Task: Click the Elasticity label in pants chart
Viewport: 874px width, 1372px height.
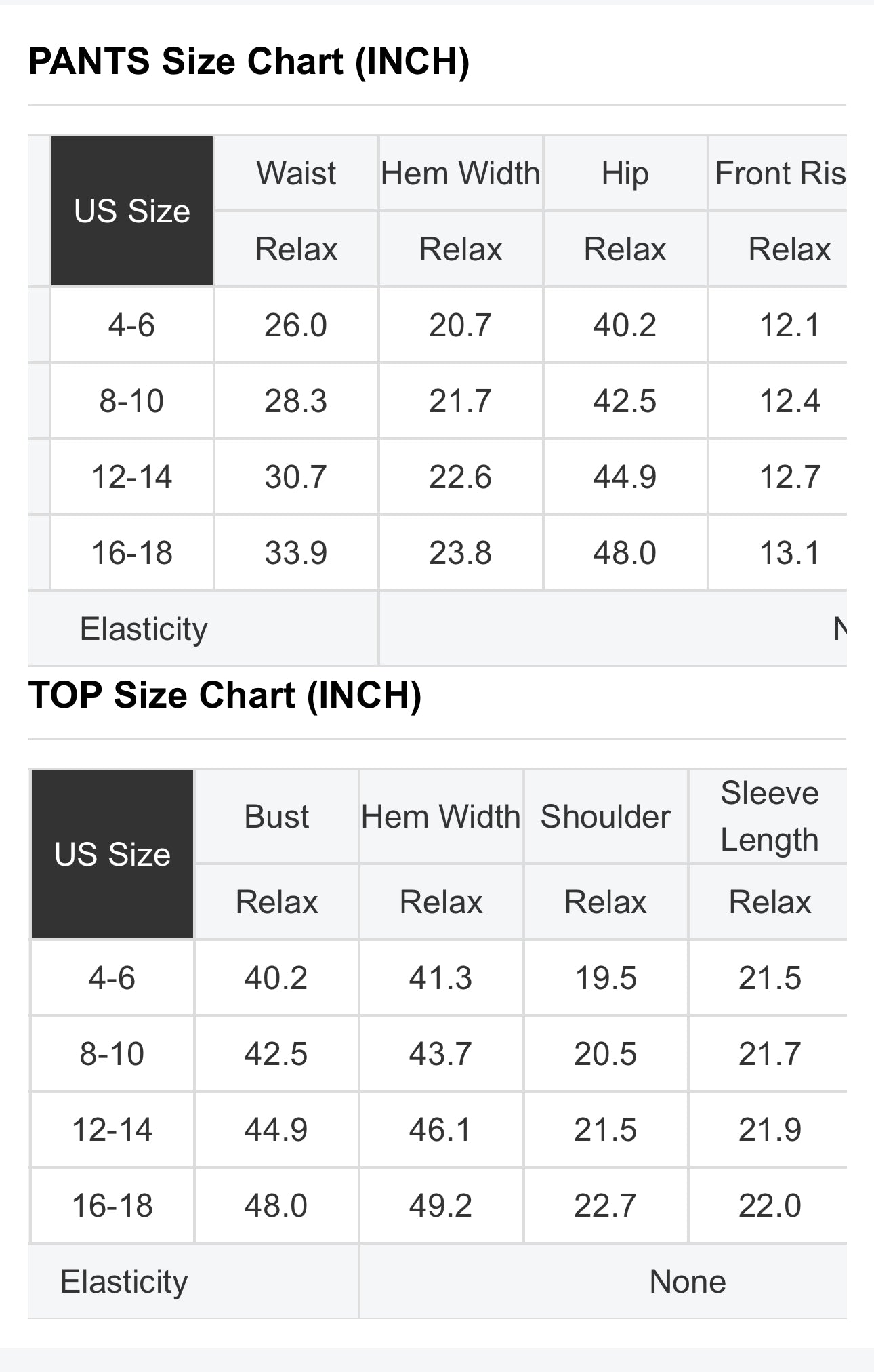Action: (144, 629)
